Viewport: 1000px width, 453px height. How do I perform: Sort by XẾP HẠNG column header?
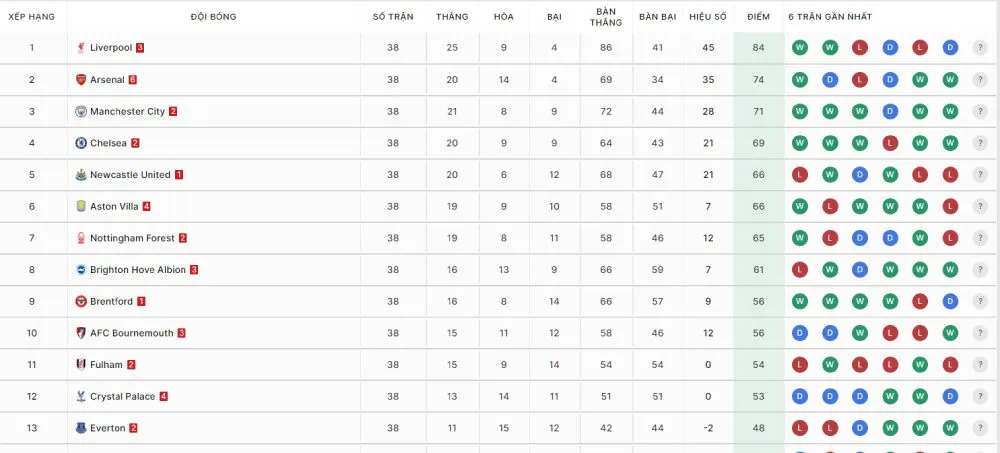tap(32, 17)
